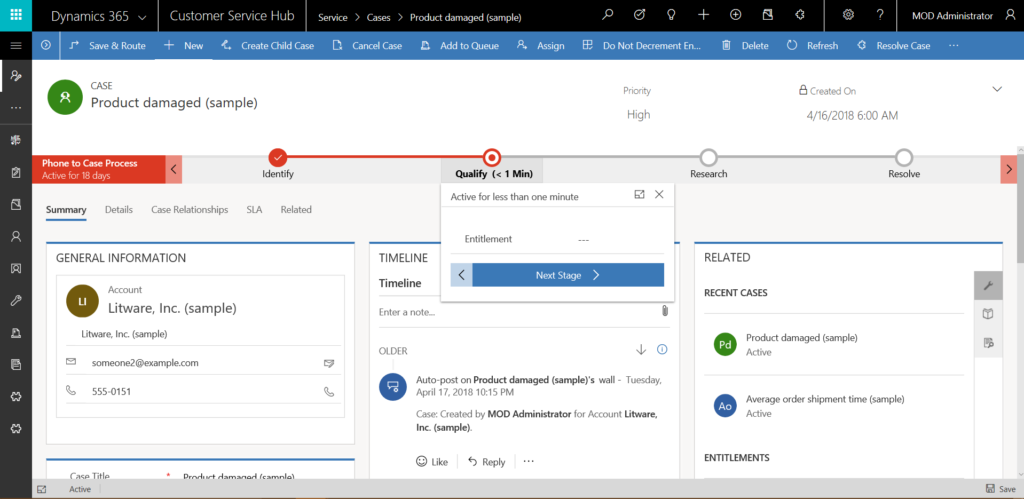Toggle the hamburger site map menu
1024x499 pixels.
[x=16, y=46]
